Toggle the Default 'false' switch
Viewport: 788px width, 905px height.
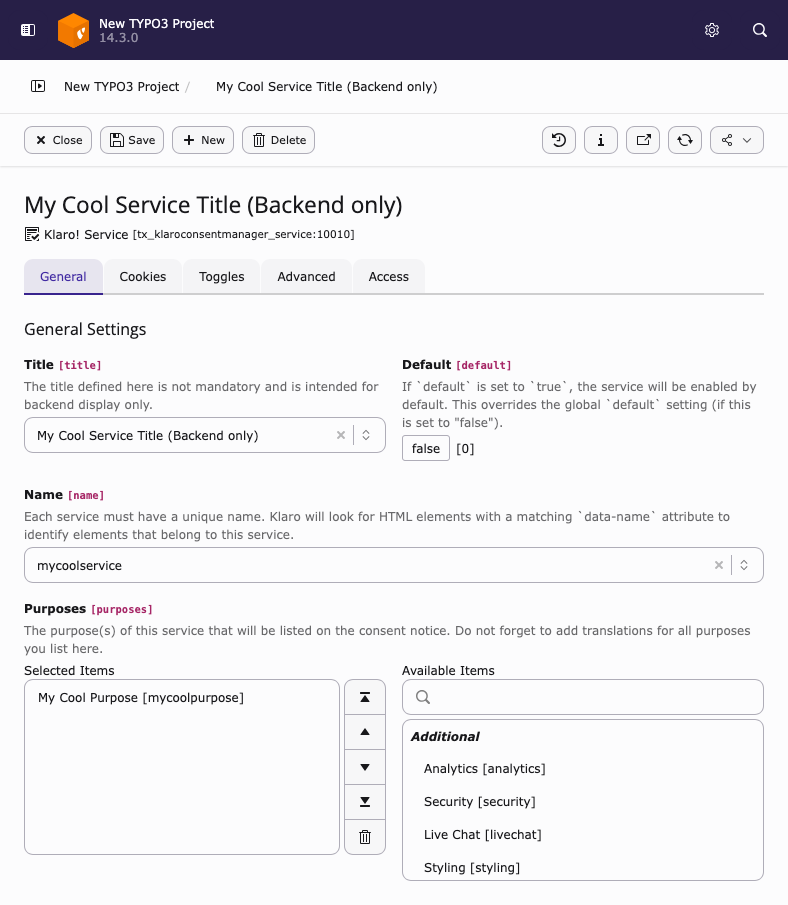[426, 448]
